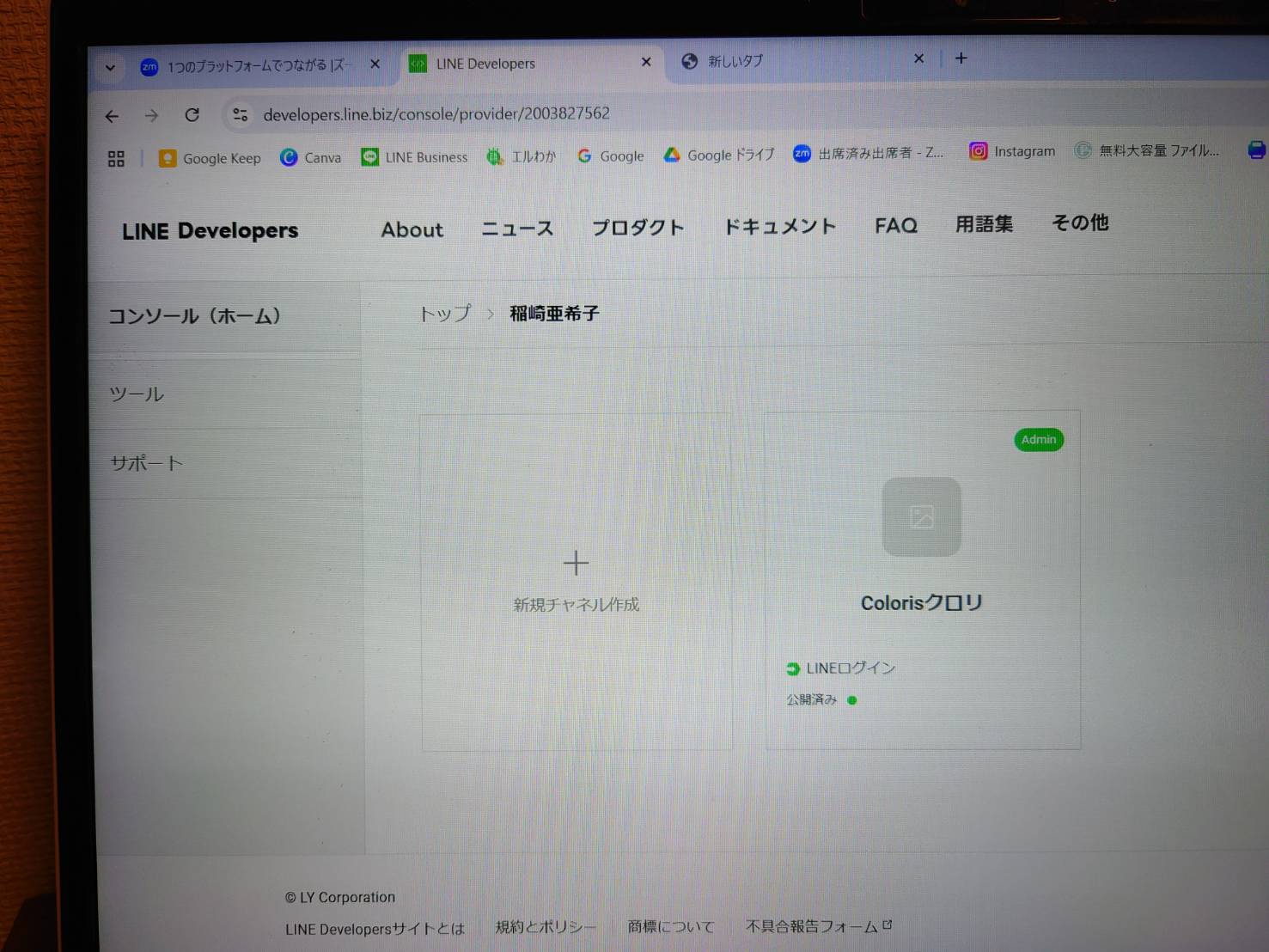Open the FAQ menu item
This screenshot has width=1269, height=952.
point(896,225)
